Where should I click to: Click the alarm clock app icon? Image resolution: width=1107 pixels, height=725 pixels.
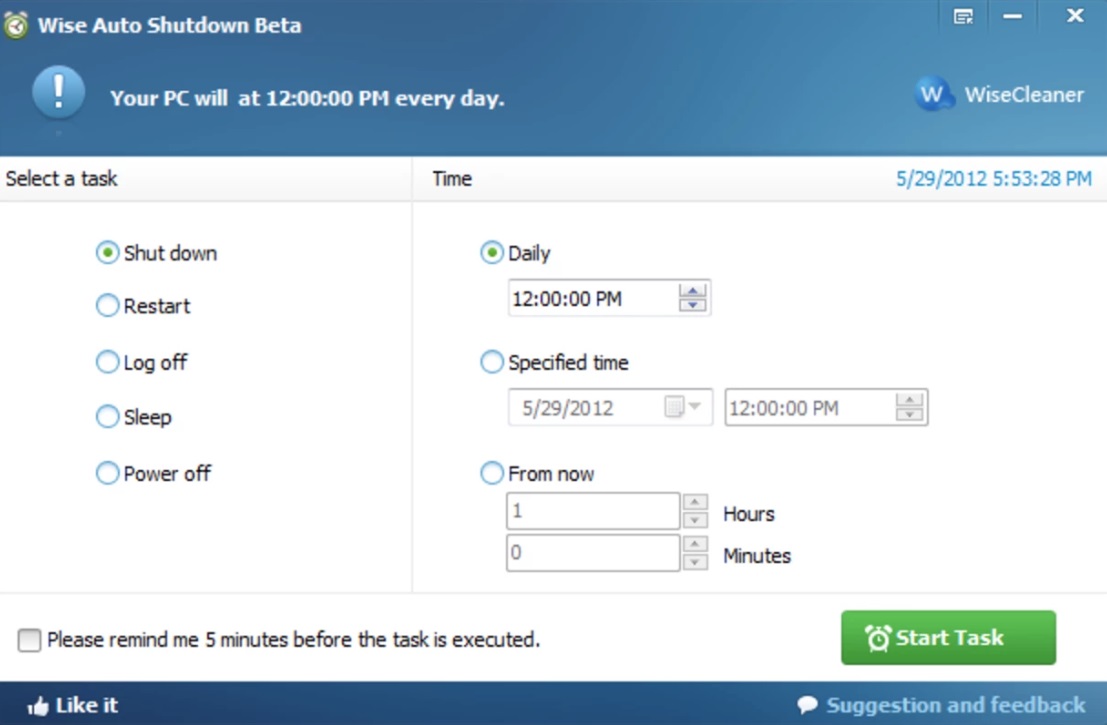(16, 25)
